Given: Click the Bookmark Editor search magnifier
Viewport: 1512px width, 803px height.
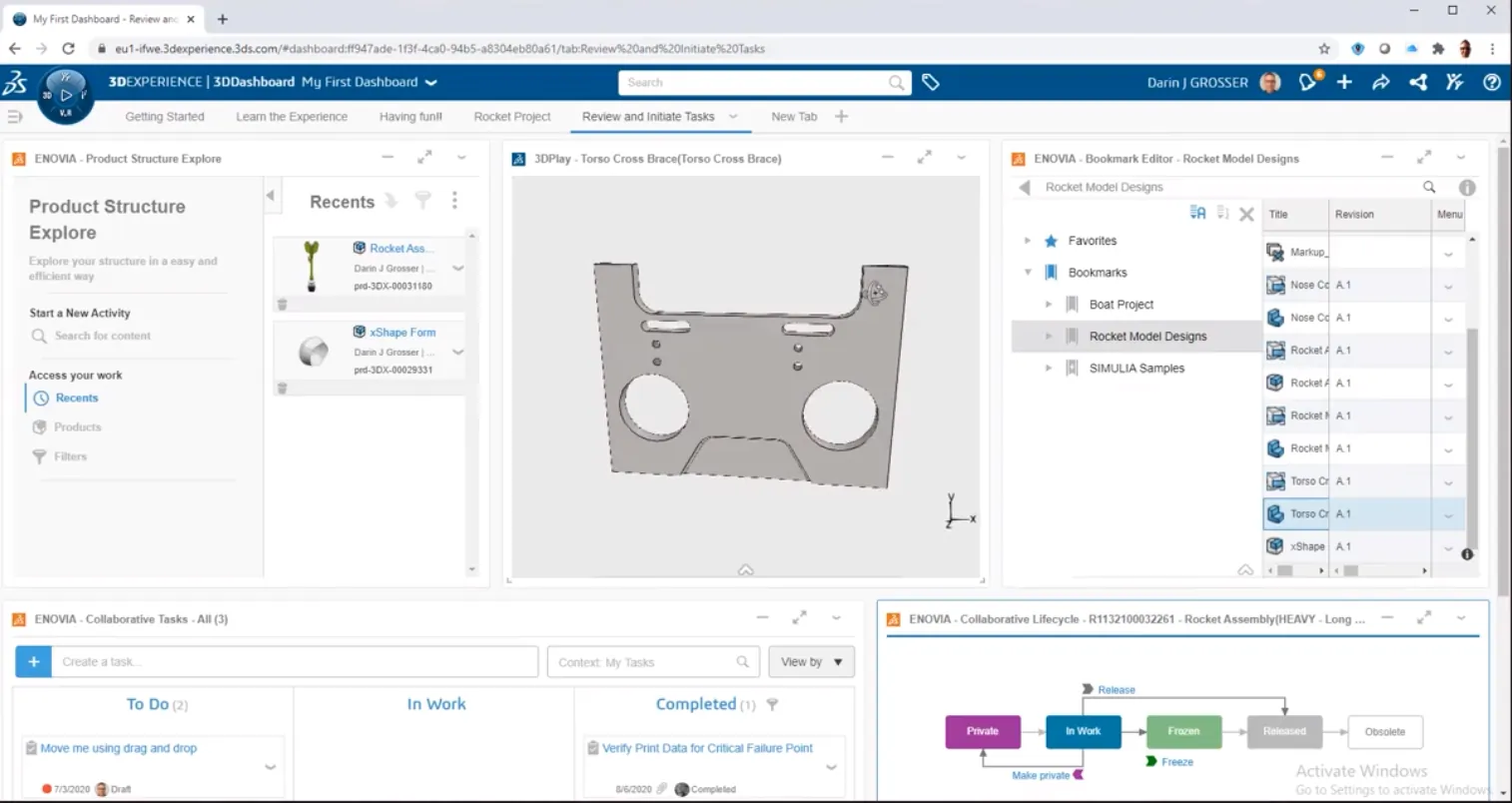Looking at the screenshot, I should point(1429,187).
